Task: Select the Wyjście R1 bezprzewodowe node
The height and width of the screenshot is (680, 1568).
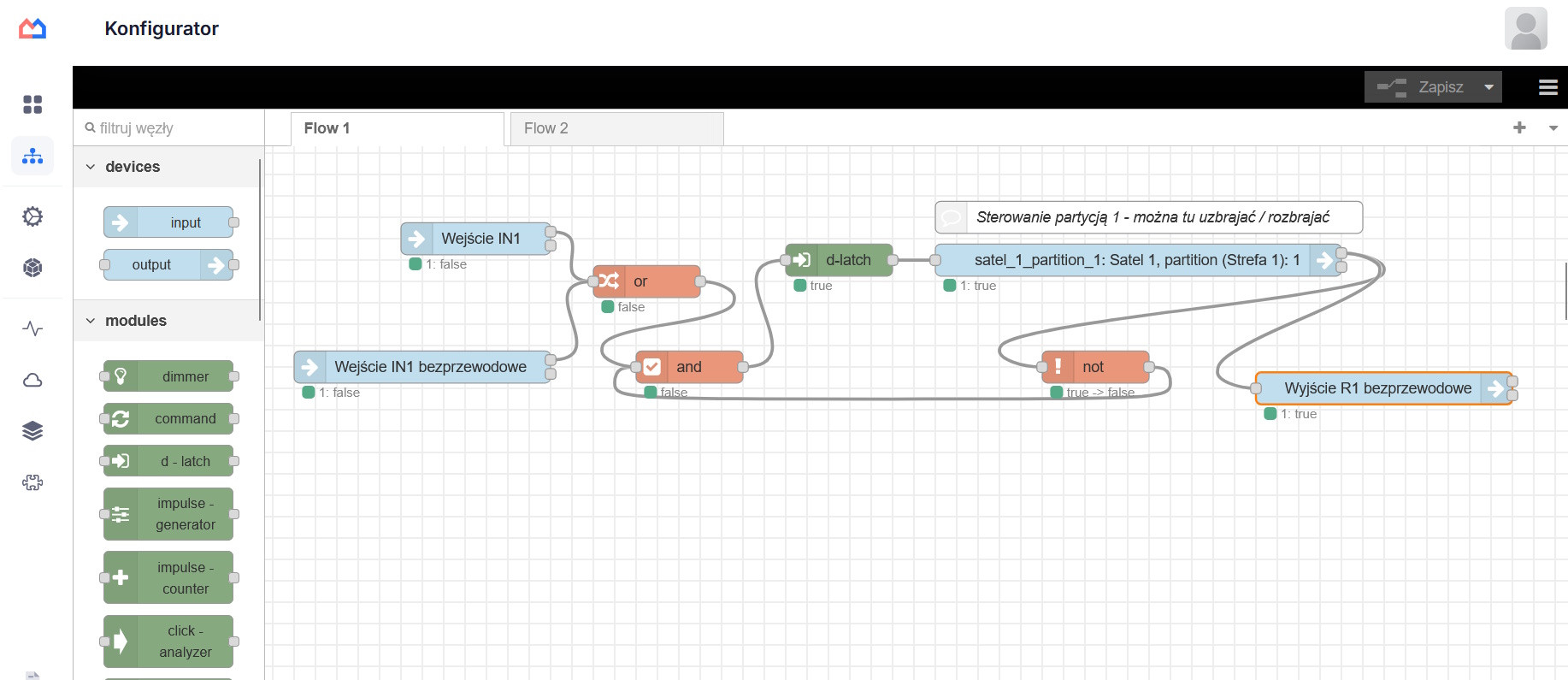Action: click(x=1384, y=388)
